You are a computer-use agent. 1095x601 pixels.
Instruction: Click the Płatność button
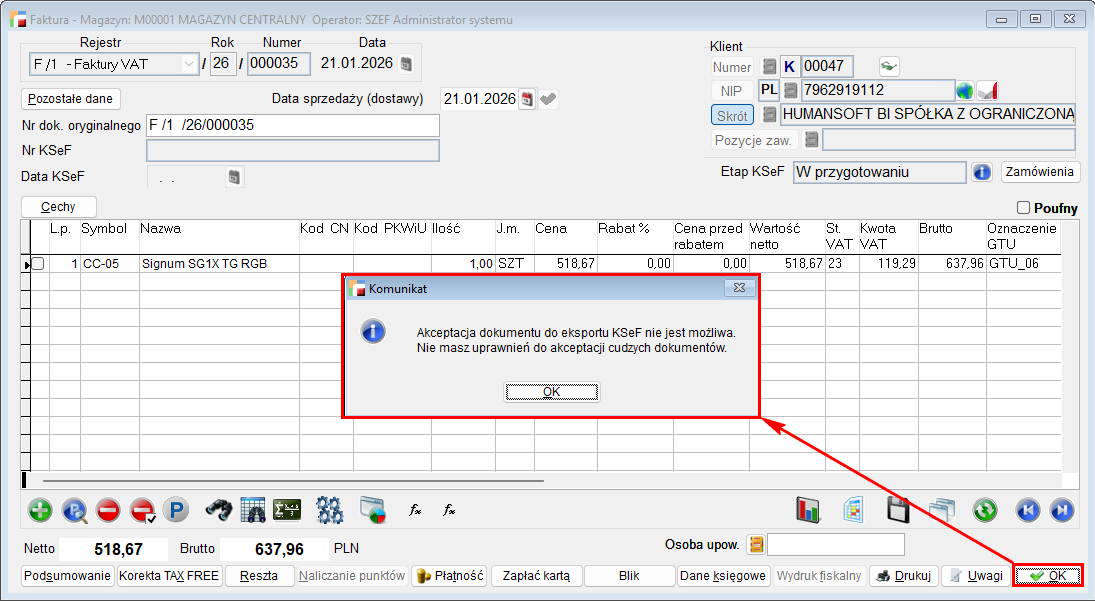pos(449,576)
